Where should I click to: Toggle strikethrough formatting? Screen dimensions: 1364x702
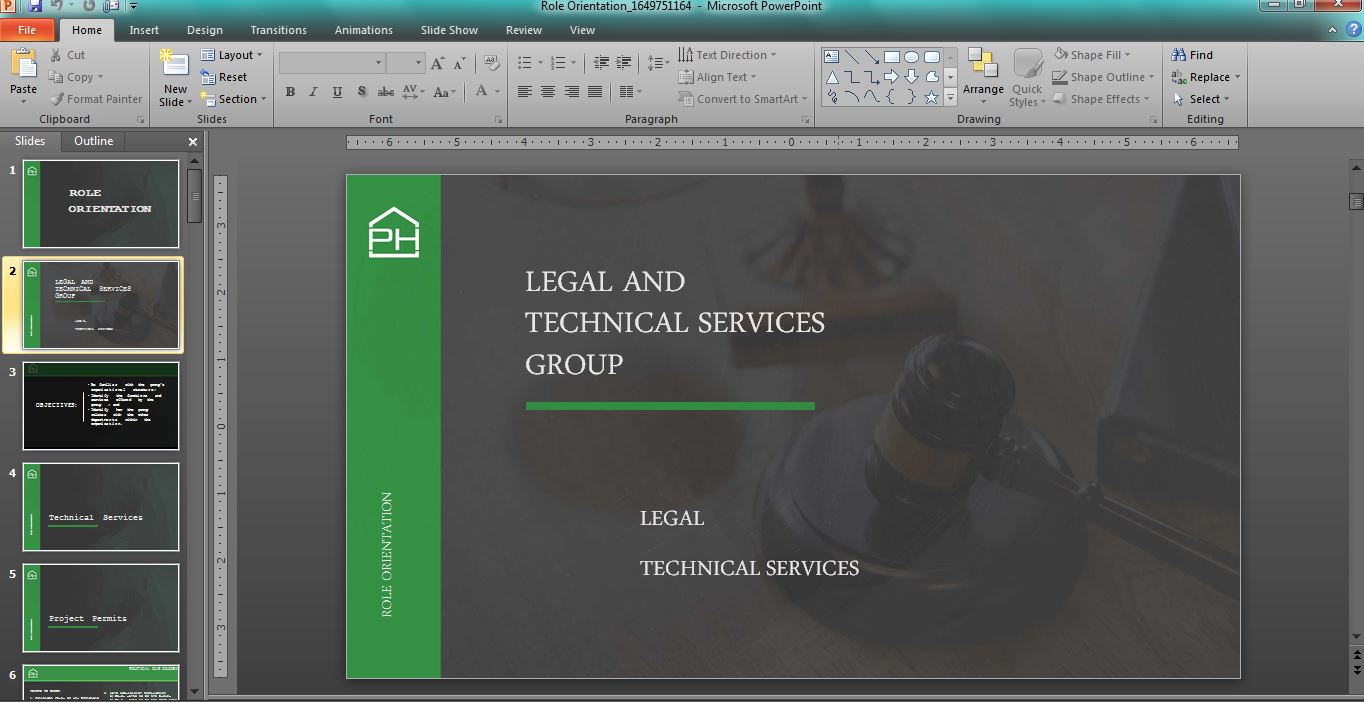tap(385, 92)
